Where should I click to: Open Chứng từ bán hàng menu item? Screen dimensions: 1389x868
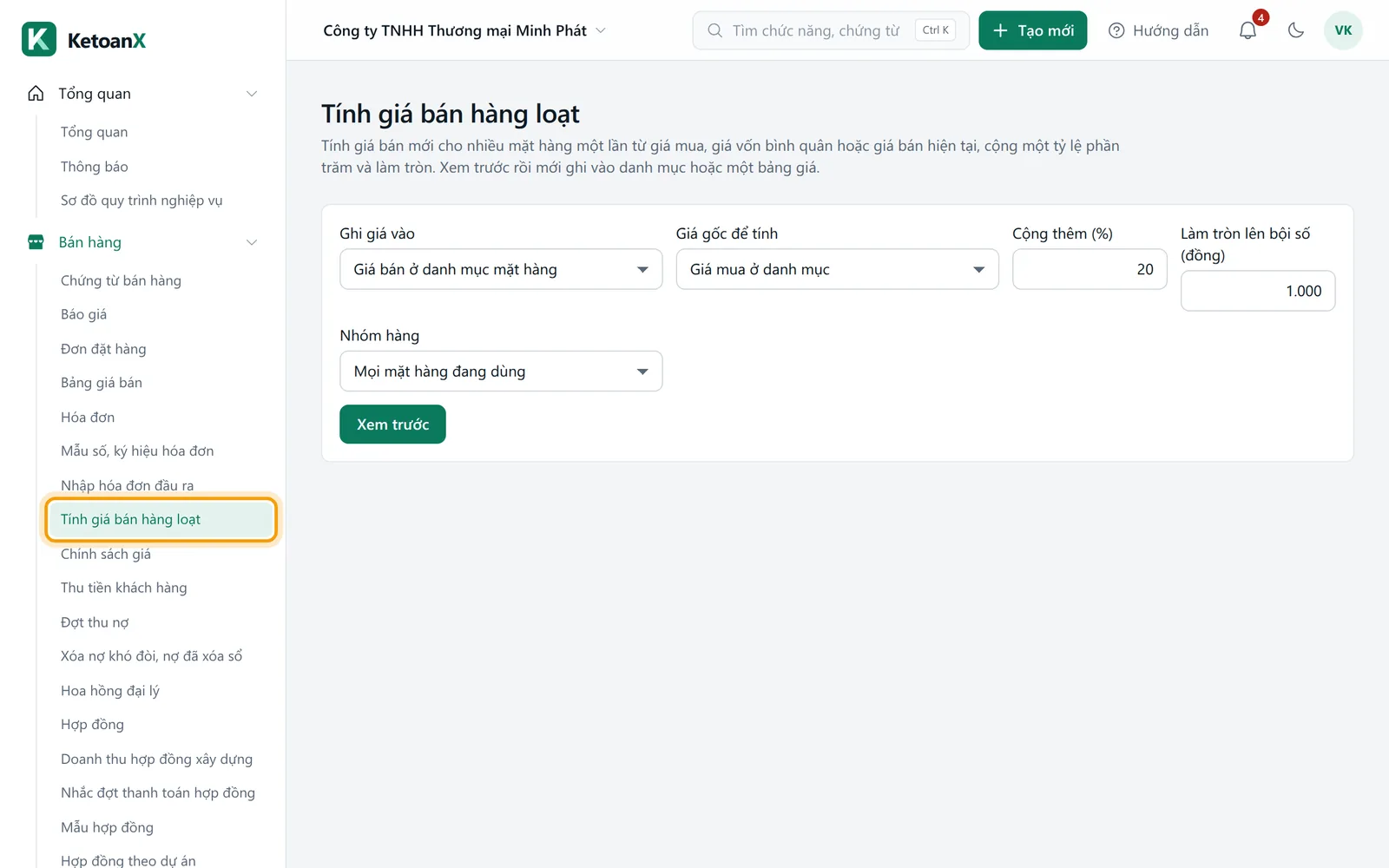pyautogui.click(x=121, y=280)
